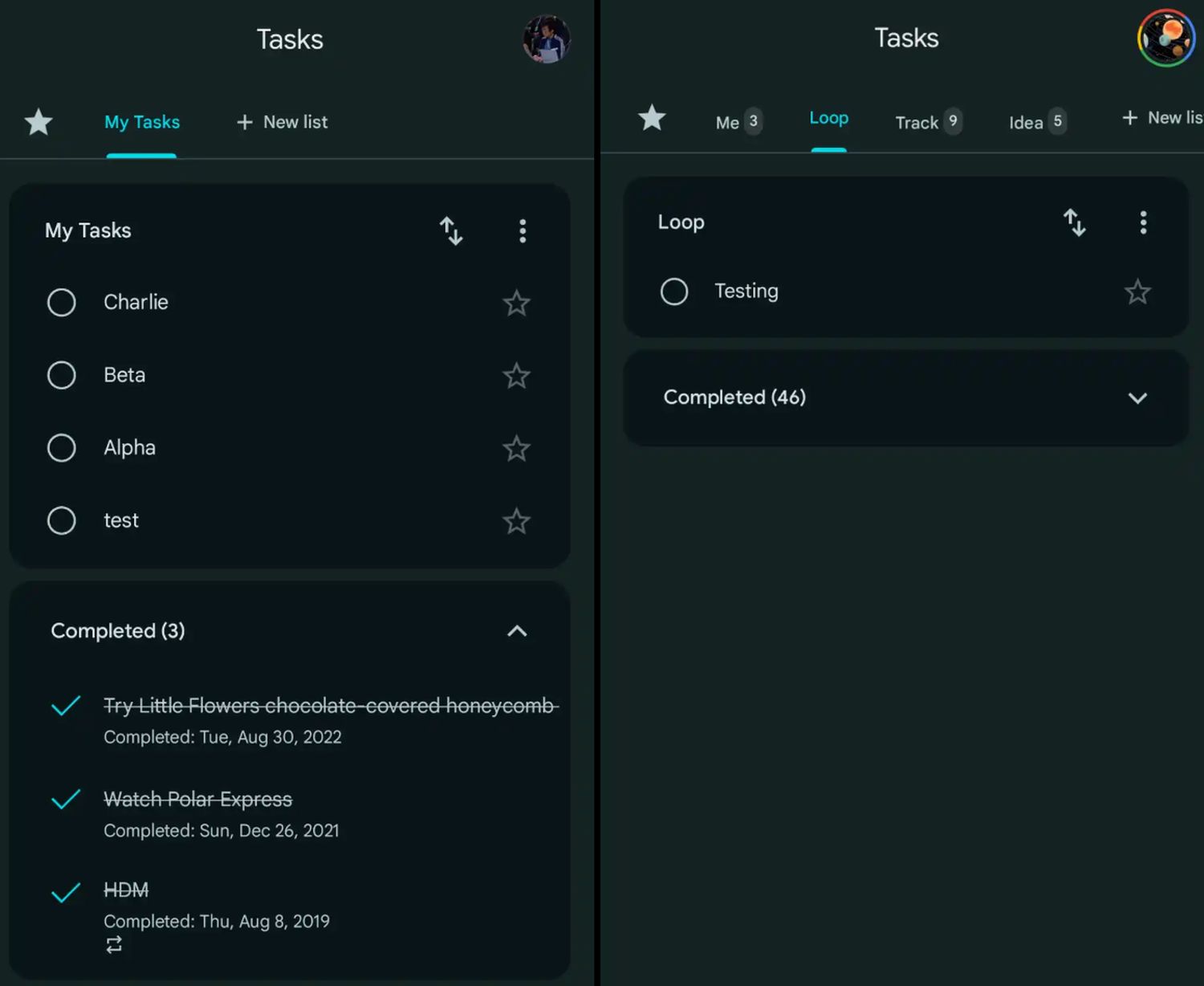Open three-dot menu for My Tasks list
The width and height of the screenshot is (1204, 986).
[523, 231]
